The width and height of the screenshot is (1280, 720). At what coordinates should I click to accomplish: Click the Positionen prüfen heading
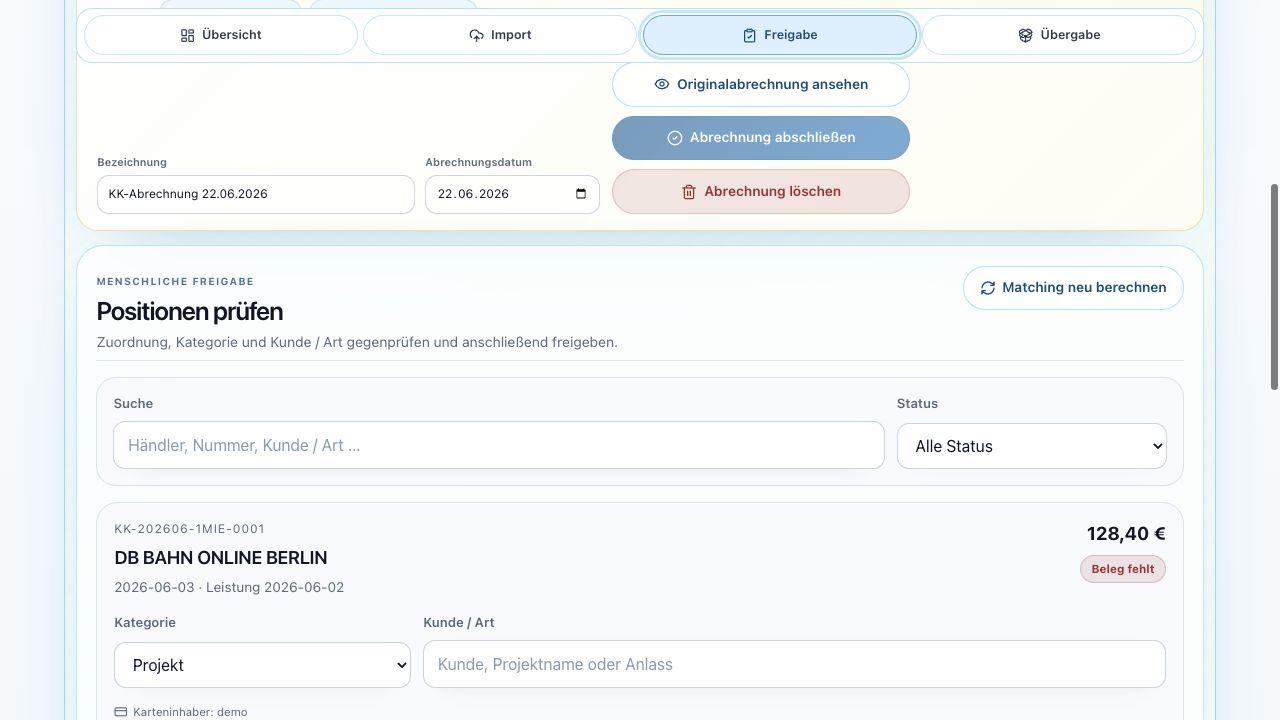pyautogui.click(x=190, y=312)
